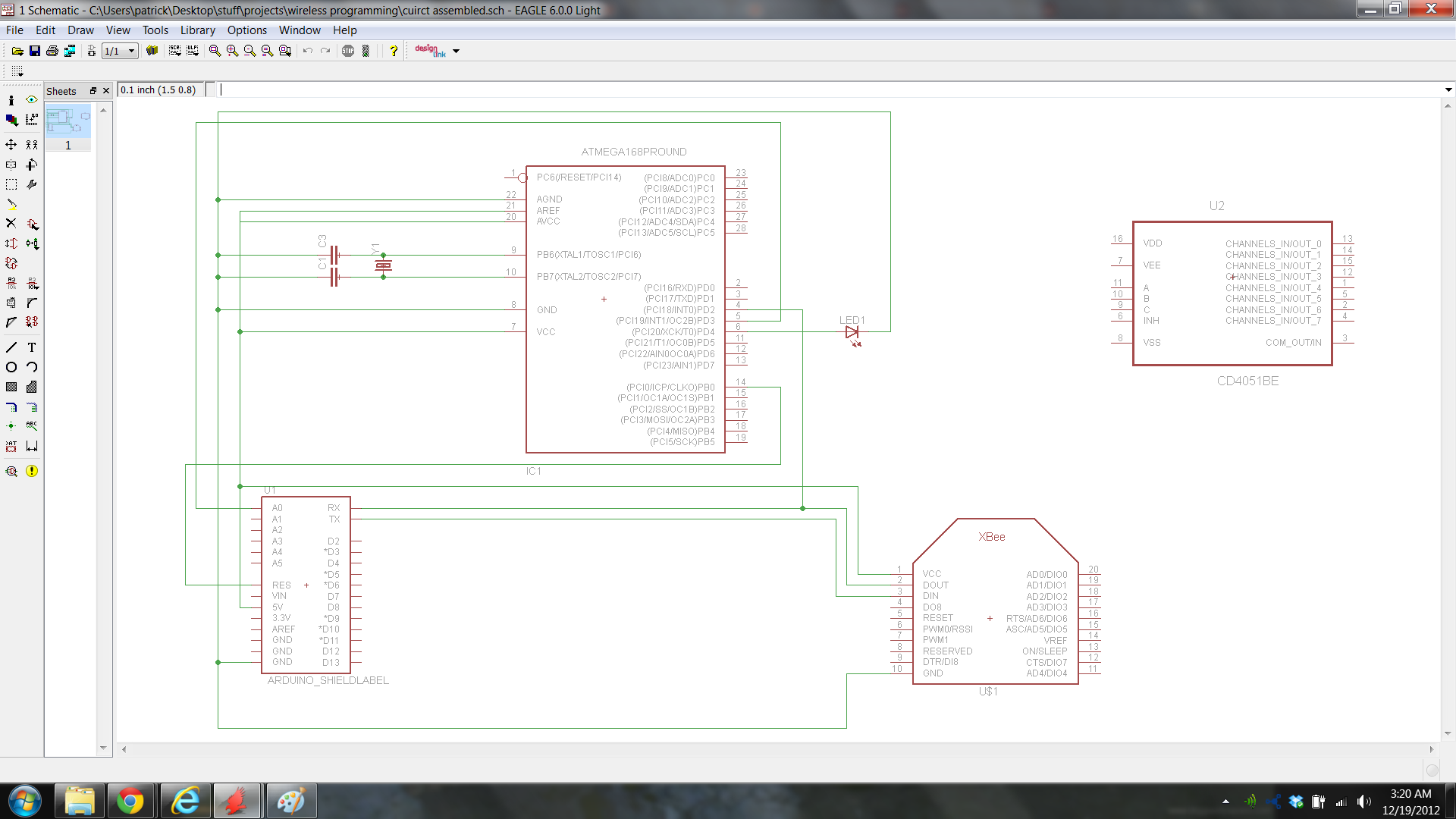Screen dimensions: 1456x819
Task: Select the Delete tool
Action: click(11, 224)
